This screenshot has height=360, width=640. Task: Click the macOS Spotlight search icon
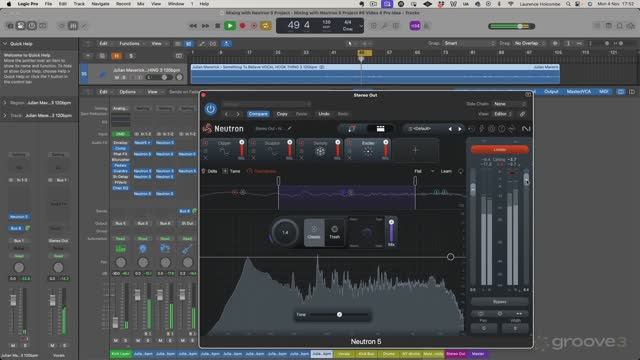[x=568, y=4]
